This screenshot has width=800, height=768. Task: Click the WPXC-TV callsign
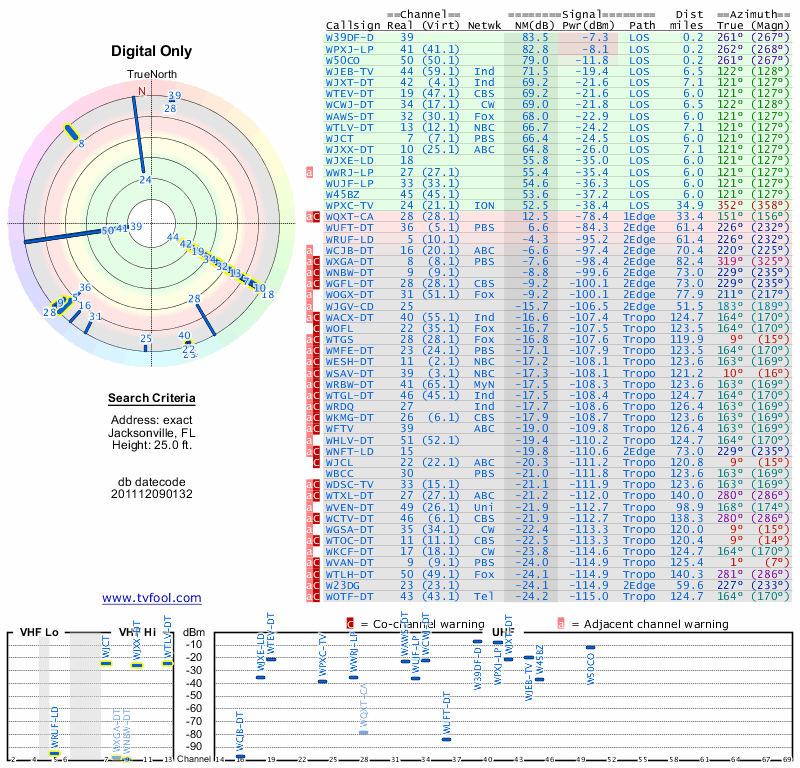pyautogui.click(x=349, y=206)
